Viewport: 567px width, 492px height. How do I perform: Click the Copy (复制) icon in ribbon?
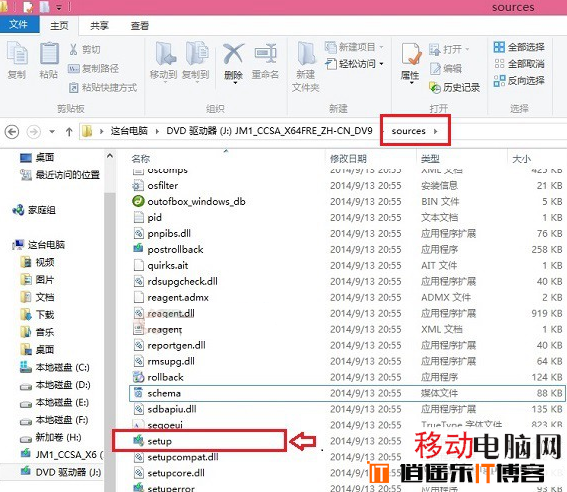[17, 61]
